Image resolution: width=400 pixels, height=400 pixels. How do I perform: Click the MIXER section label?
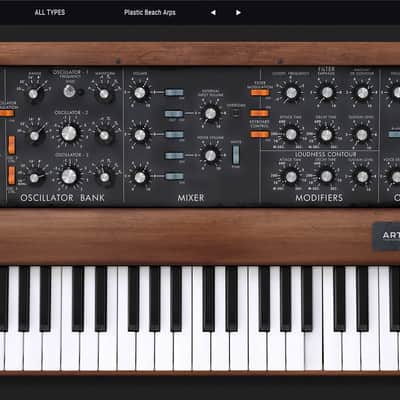pyautogui.click(x=191, y=198)
